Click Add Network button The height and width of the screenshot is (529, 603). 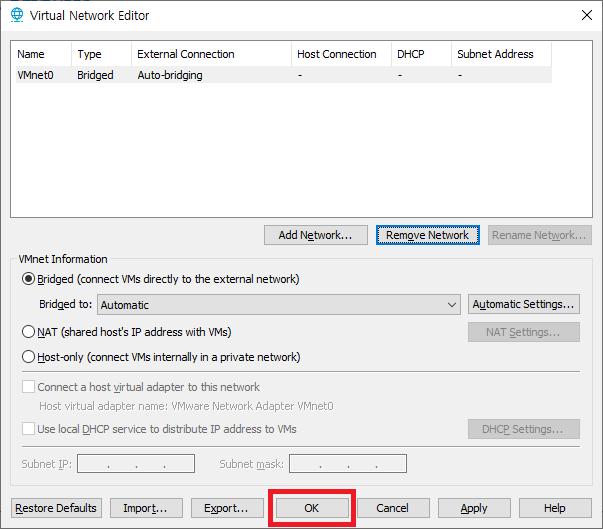[x=316, y=235]
